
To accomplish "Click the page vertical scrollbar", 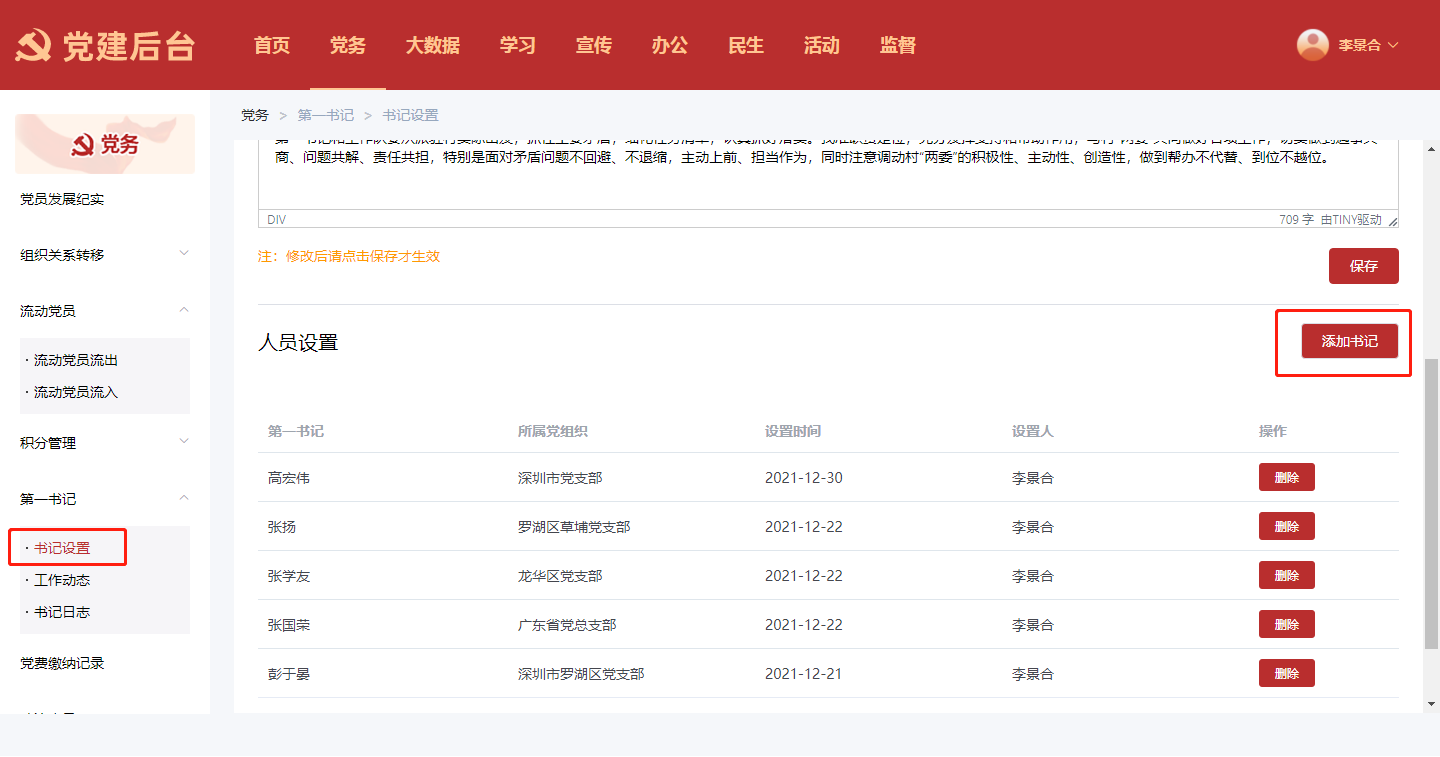I will pos(1431,500).
